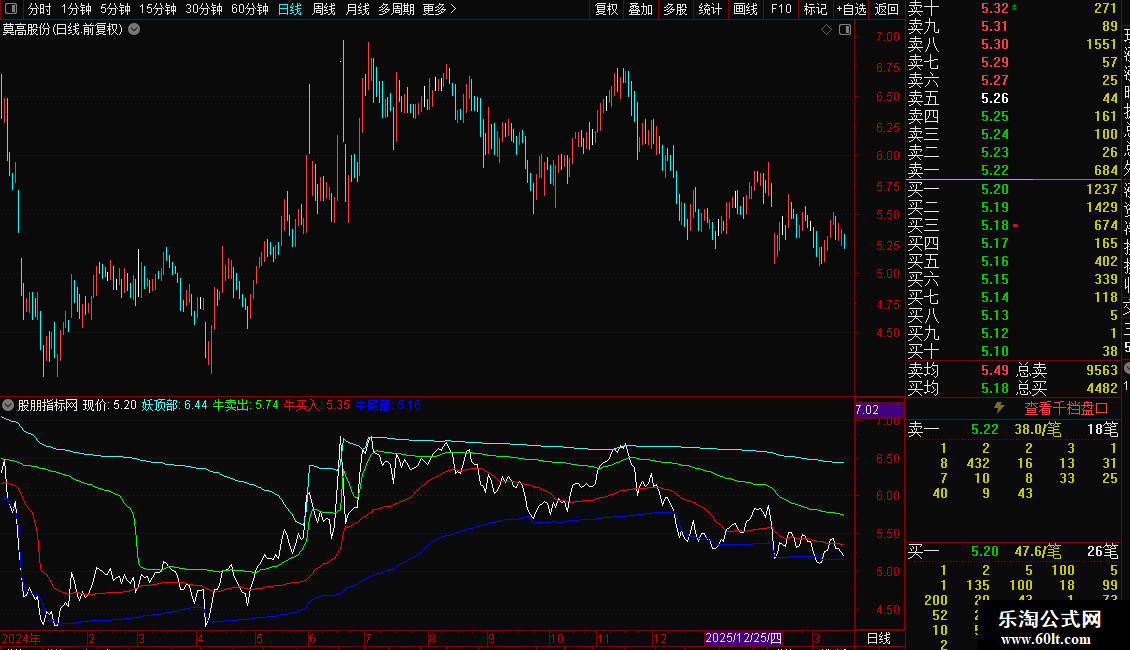
Task: Click 47.6/笔 in 买一 detail header
Action: (1038, 552)
